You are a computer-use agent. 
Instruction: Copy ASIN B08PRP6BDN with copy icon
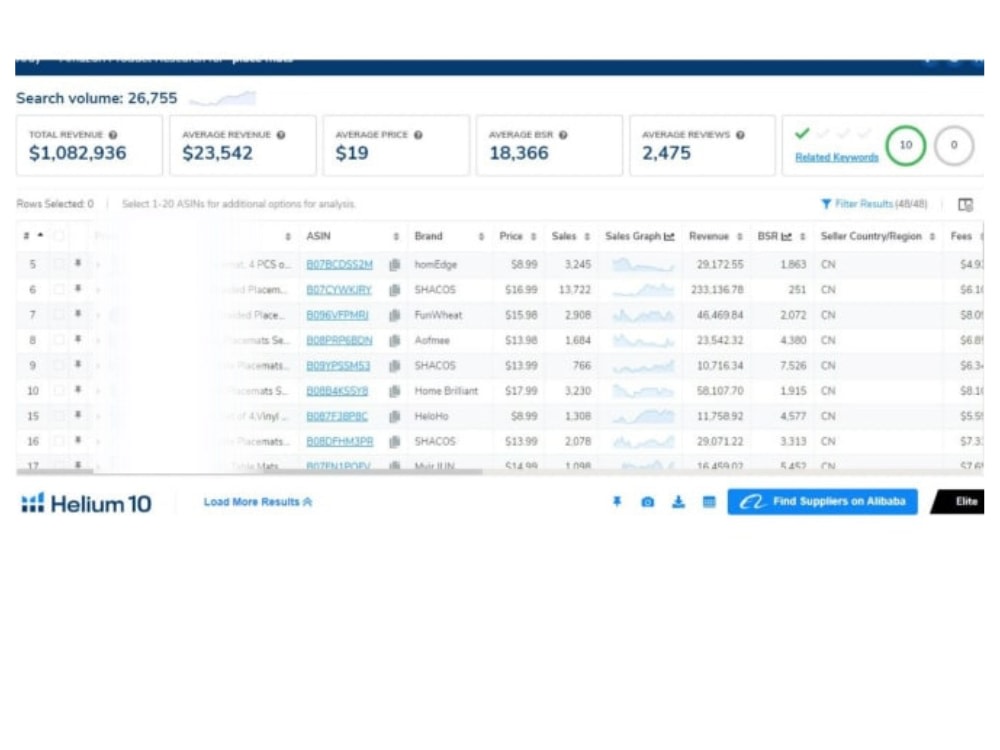(395, 340)
